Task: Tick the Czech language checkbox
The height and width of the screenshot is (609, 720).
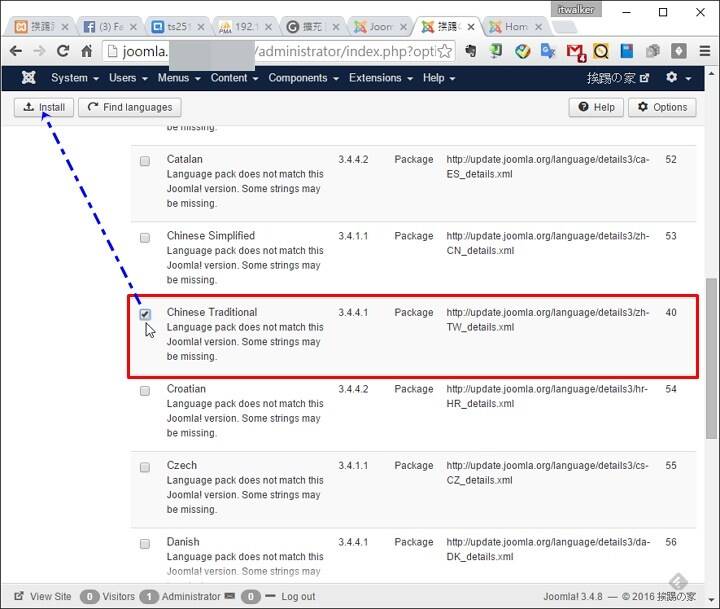Action: point(145,467)
